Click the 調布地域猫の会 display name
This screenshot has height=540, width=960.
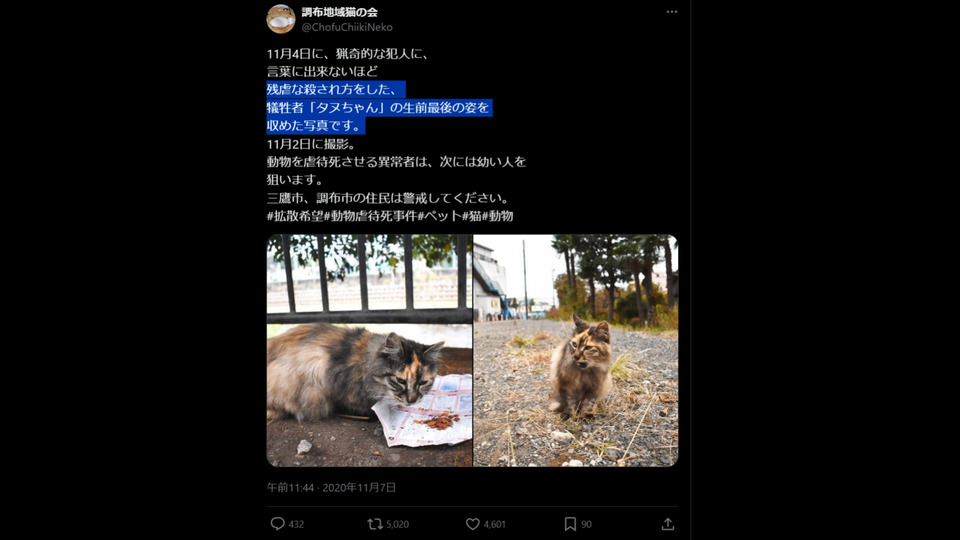(340, 12)
